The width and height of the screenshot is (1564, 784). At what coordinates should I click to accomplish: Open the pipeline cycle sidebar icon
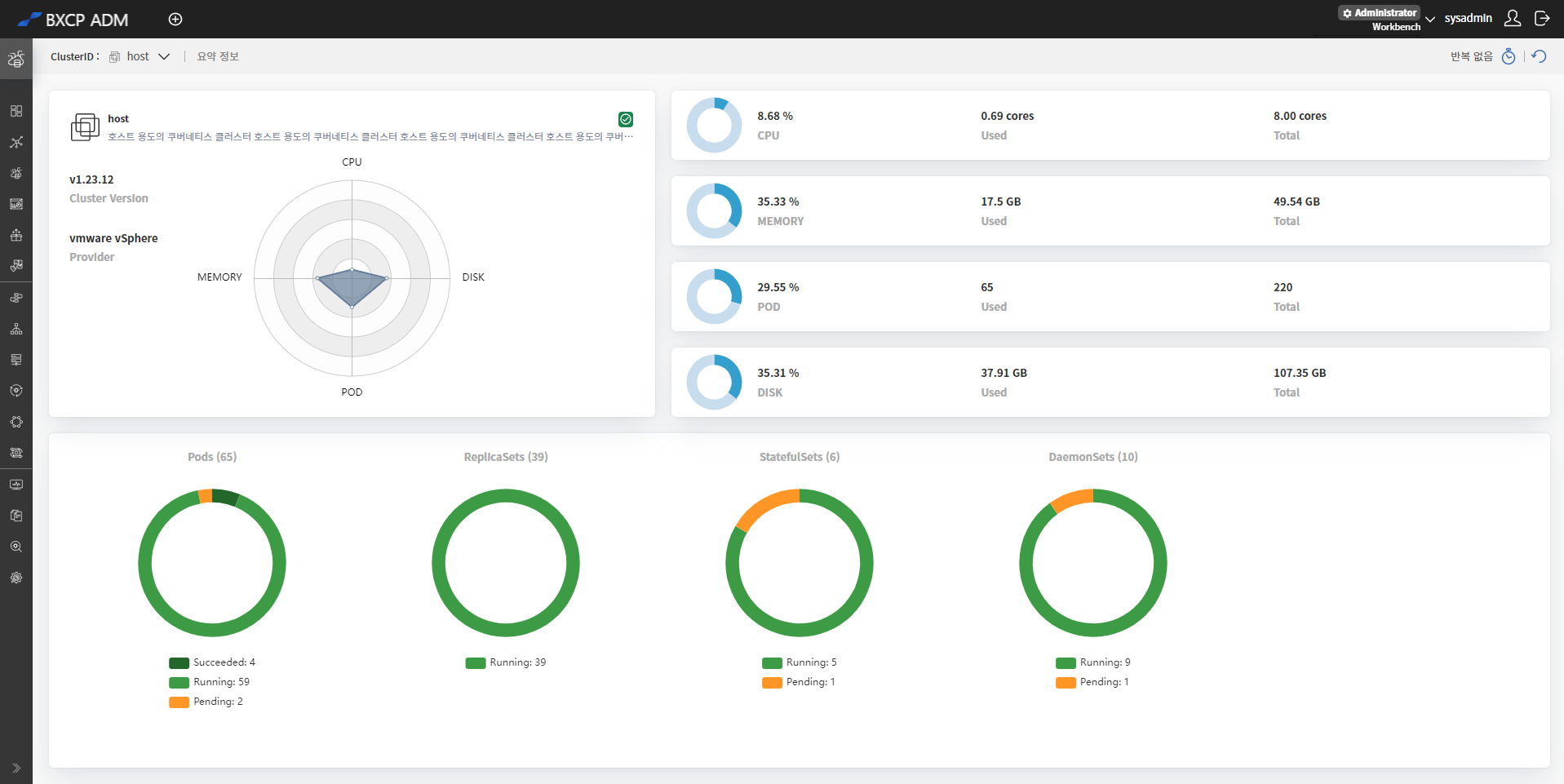point(16,453)
